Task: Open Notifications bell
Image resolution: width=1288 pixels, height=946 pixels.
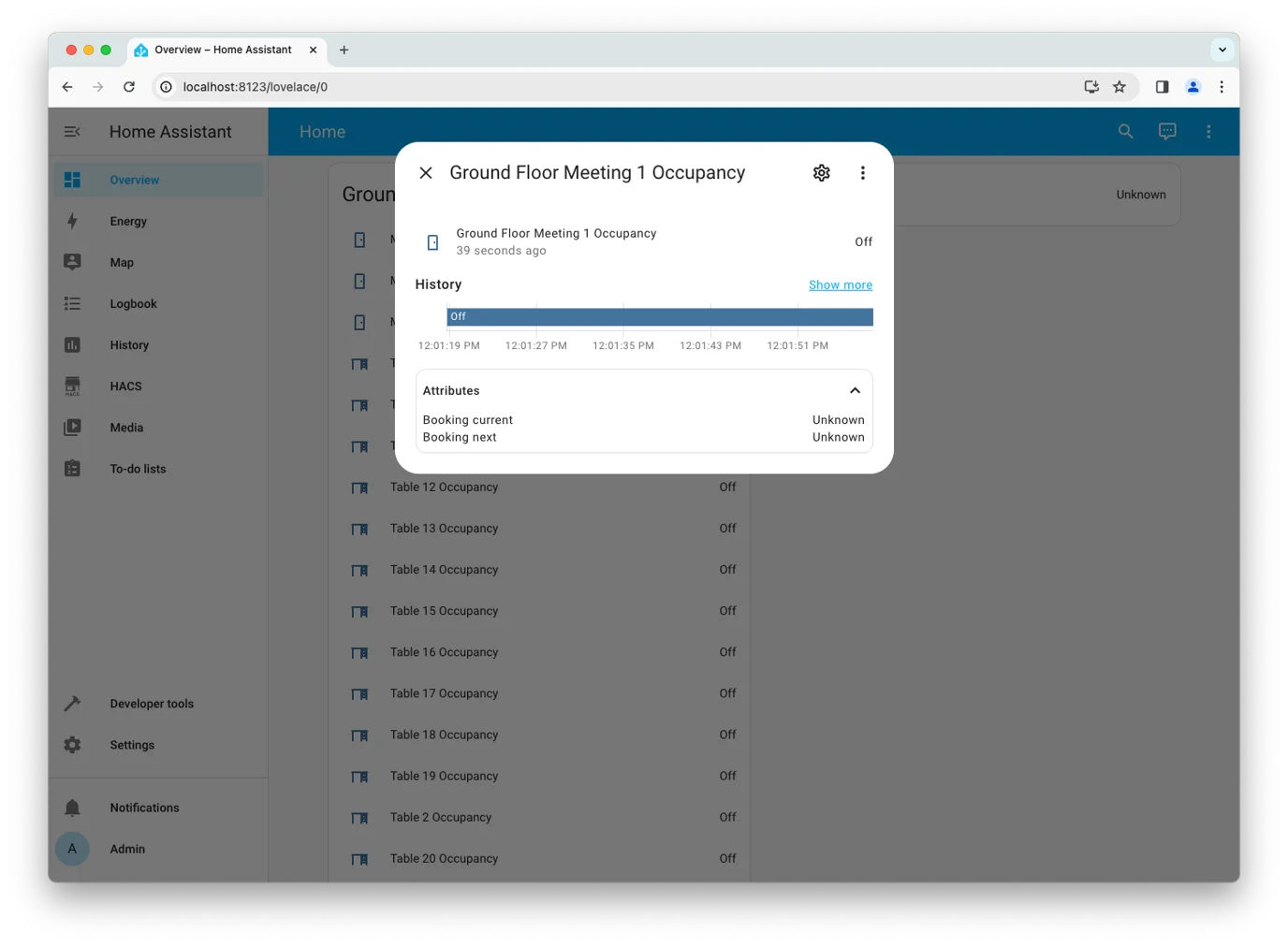Action: point(72,808)
